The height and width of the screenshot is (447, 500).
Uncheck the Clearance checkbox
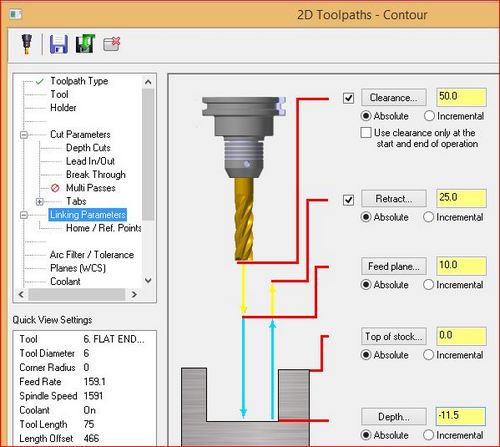[348, 98]
